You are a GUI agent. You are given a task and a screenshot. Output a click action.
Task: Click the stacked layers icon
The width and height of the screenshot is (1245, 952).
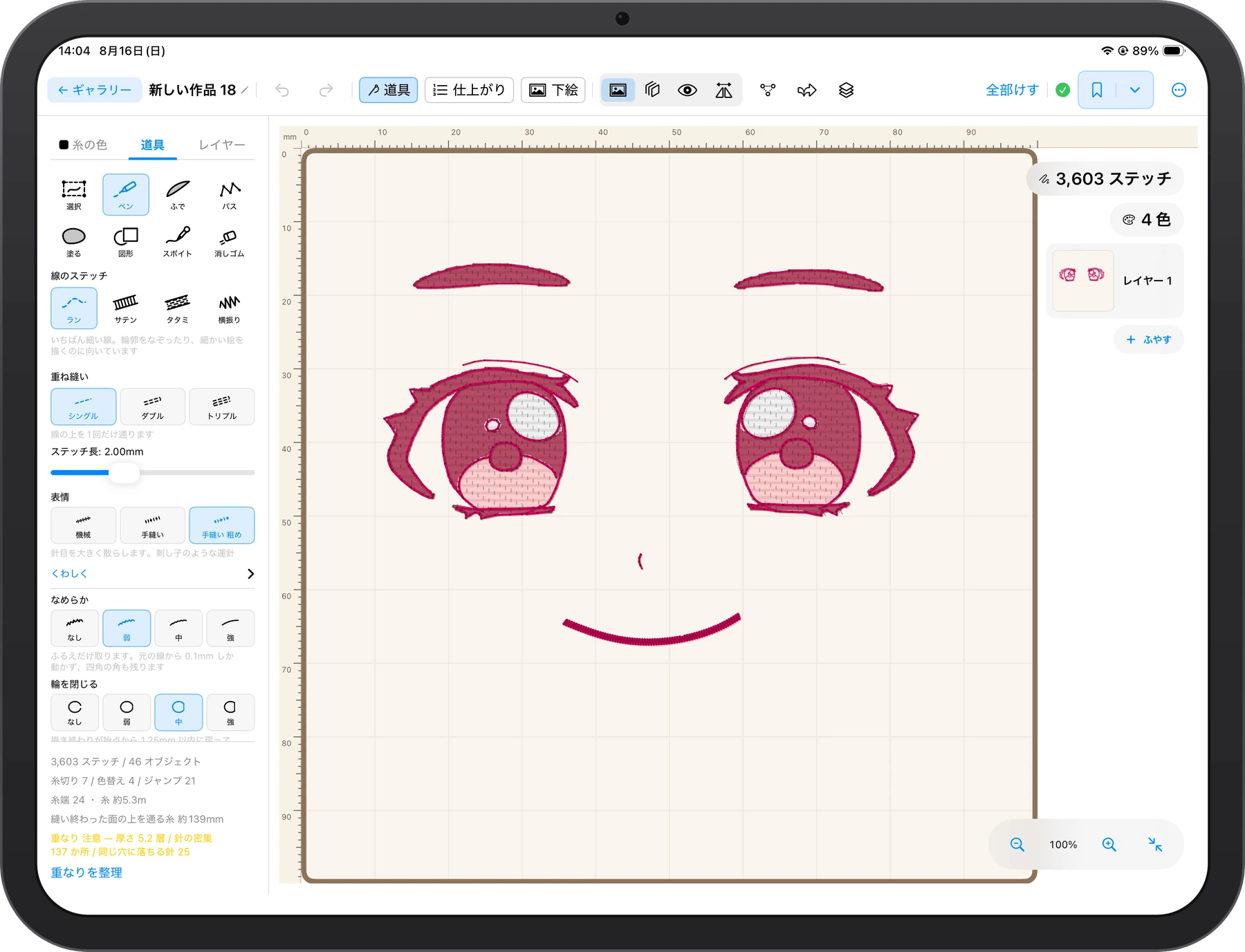click(x=846, y=90)
